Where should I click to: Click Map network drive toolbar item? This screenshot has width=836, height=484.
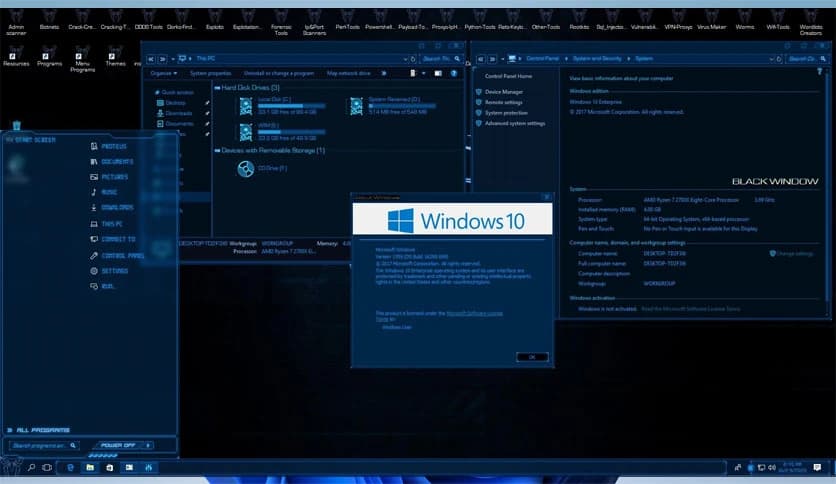point(349,74)
